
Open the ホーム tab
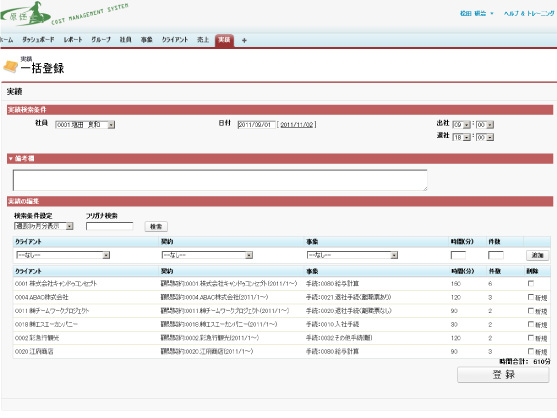(6, 40)
